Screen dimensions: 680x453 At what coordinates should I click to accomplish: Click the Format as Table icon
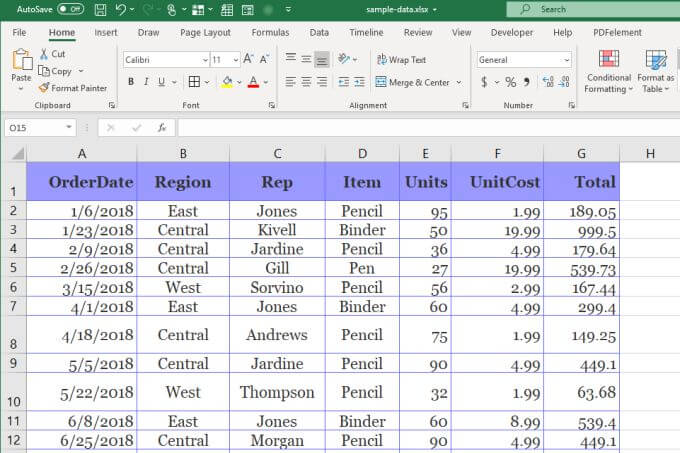[x=656, y=60]
